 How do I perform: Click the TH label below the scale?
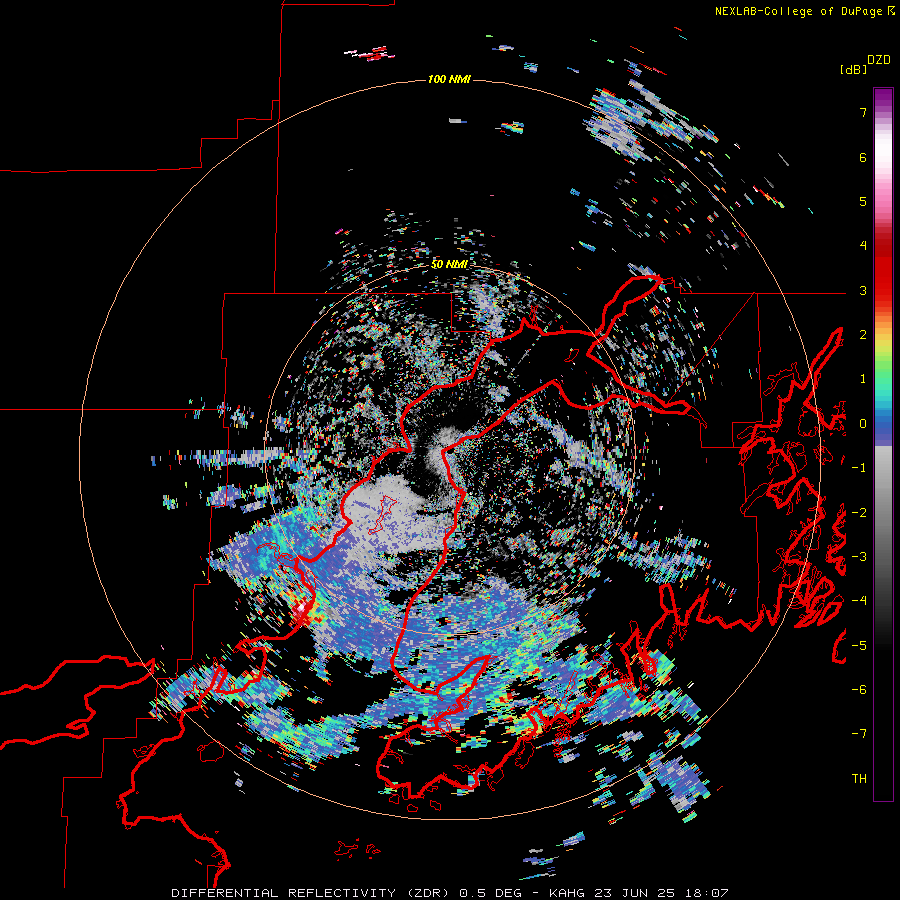point(859,779)
